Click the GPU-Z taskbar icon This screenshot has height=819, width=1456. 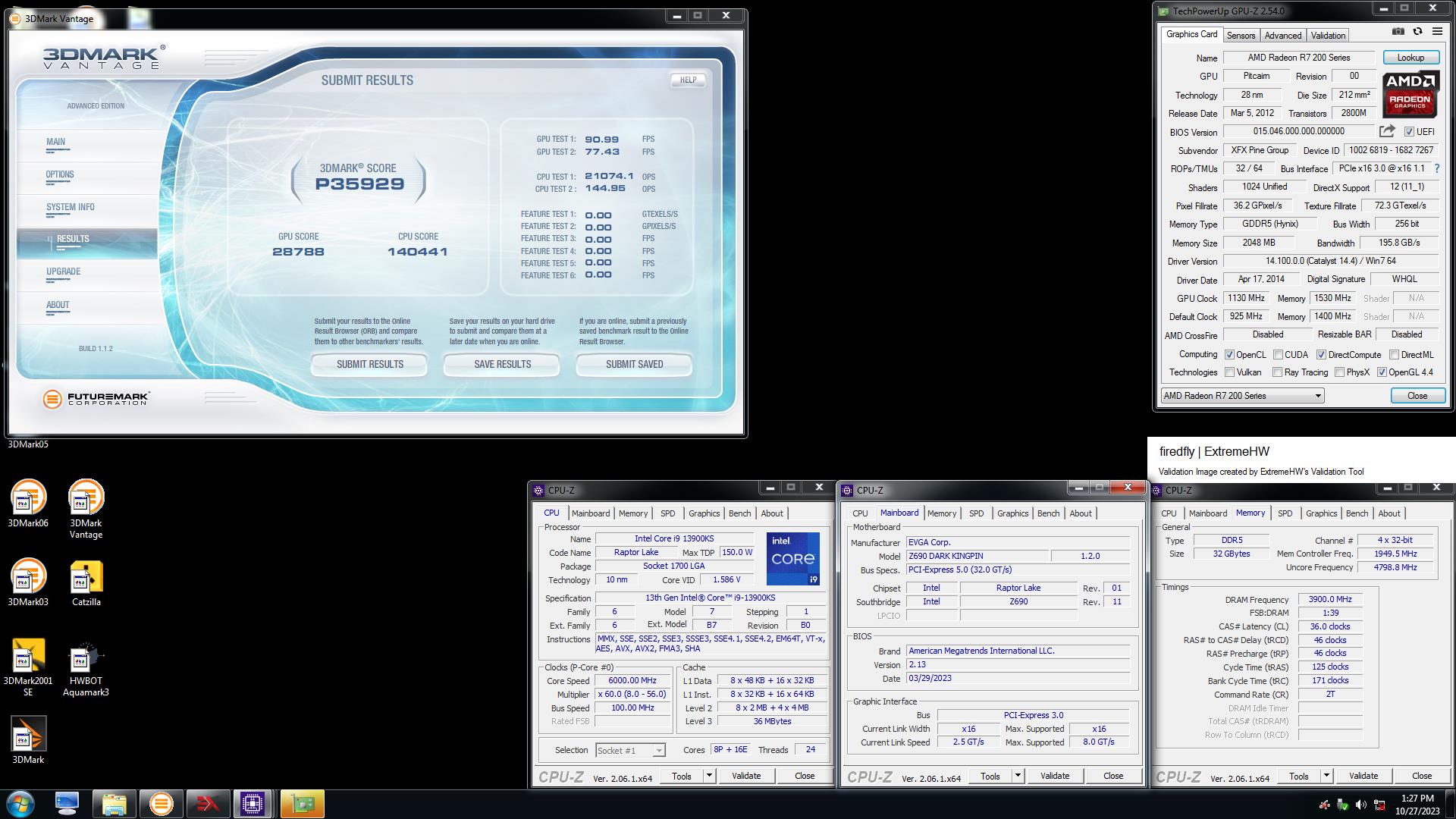coord(302,804)
